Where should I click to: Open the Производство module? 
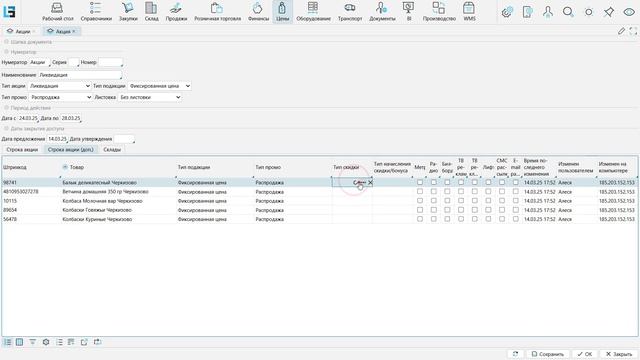(x=439, y=12)
